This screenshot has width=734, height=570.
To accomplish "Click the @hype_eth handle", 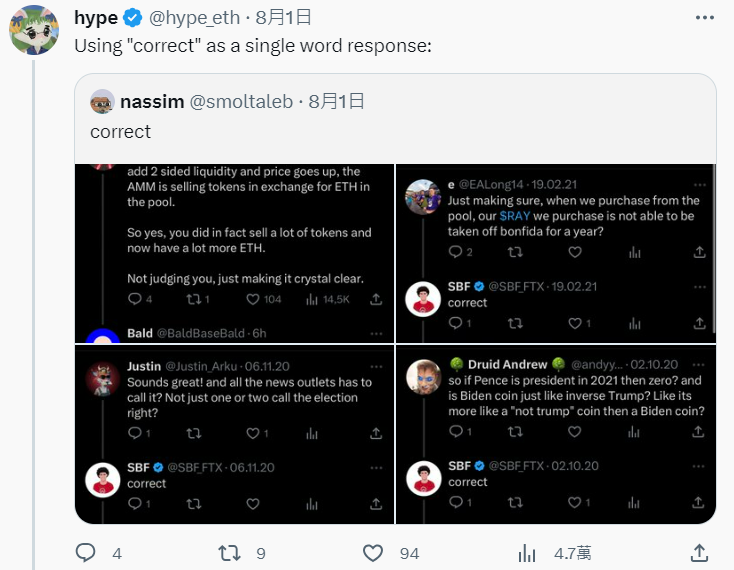I will (194, 18).
